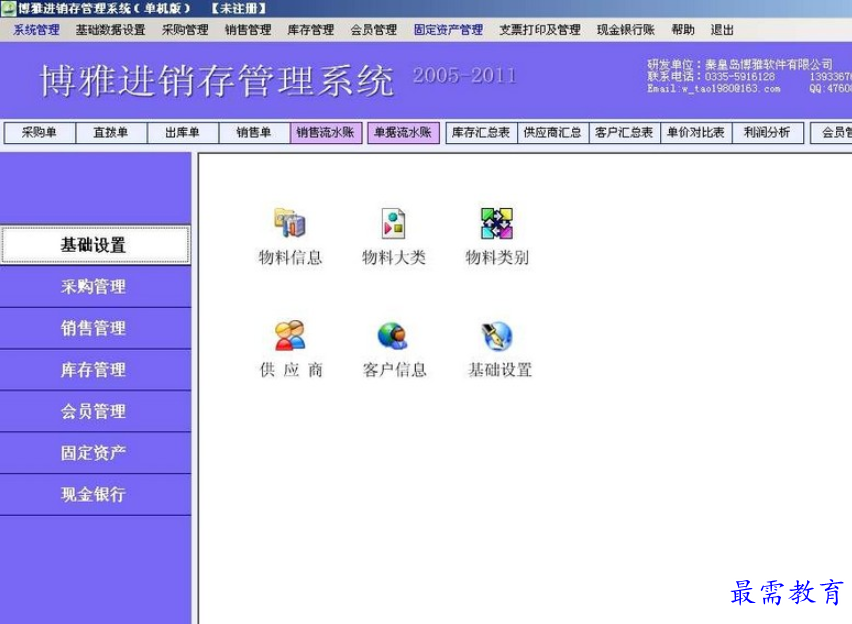The width and height of the screenshot is (852, 624).
Task: Click the 联系电话 0335-5916128 line
Action: [x=711, y=77]
